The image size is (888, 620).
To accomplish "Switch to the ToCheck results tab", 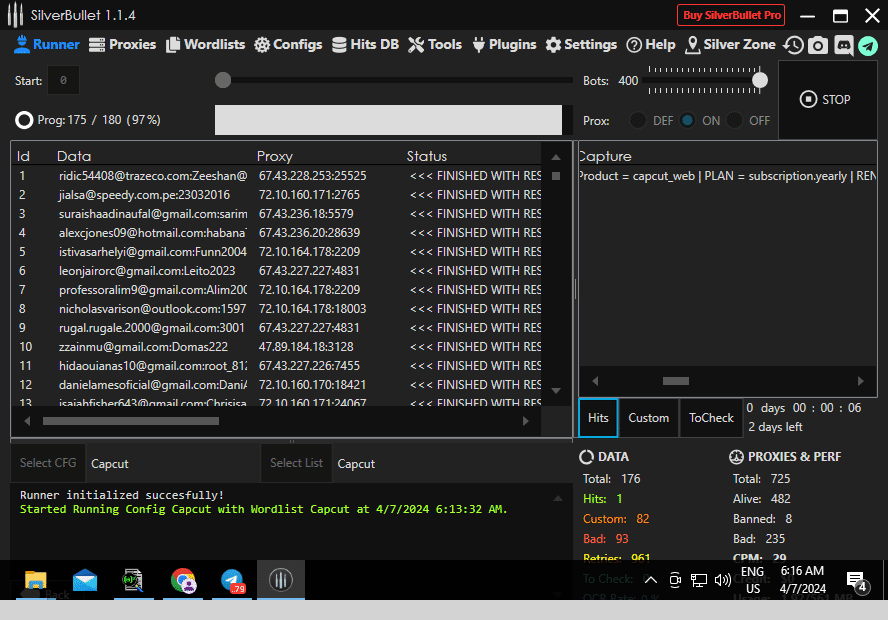I will (711, 418).
